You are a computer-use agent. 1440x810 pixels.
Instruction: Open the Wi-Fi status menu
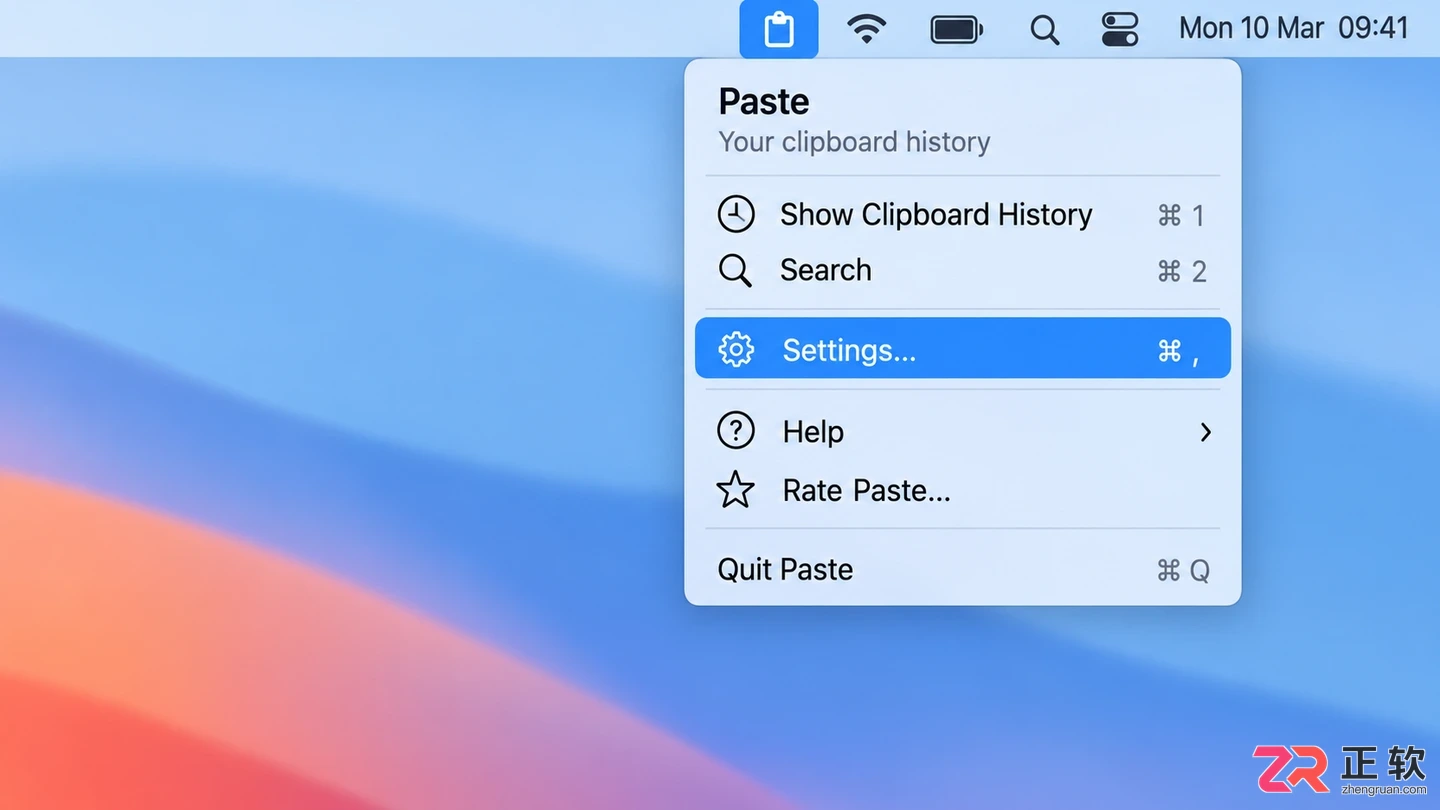click(866, 29)
